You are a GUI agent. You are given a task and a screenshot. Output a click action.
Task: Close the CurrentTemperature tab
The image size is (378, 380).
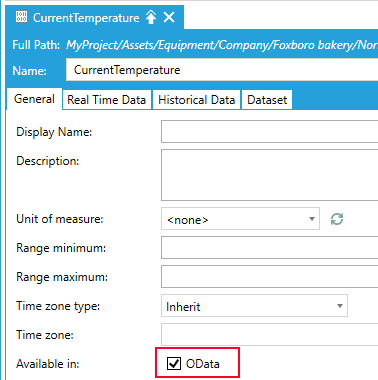[x=169, y=17]
